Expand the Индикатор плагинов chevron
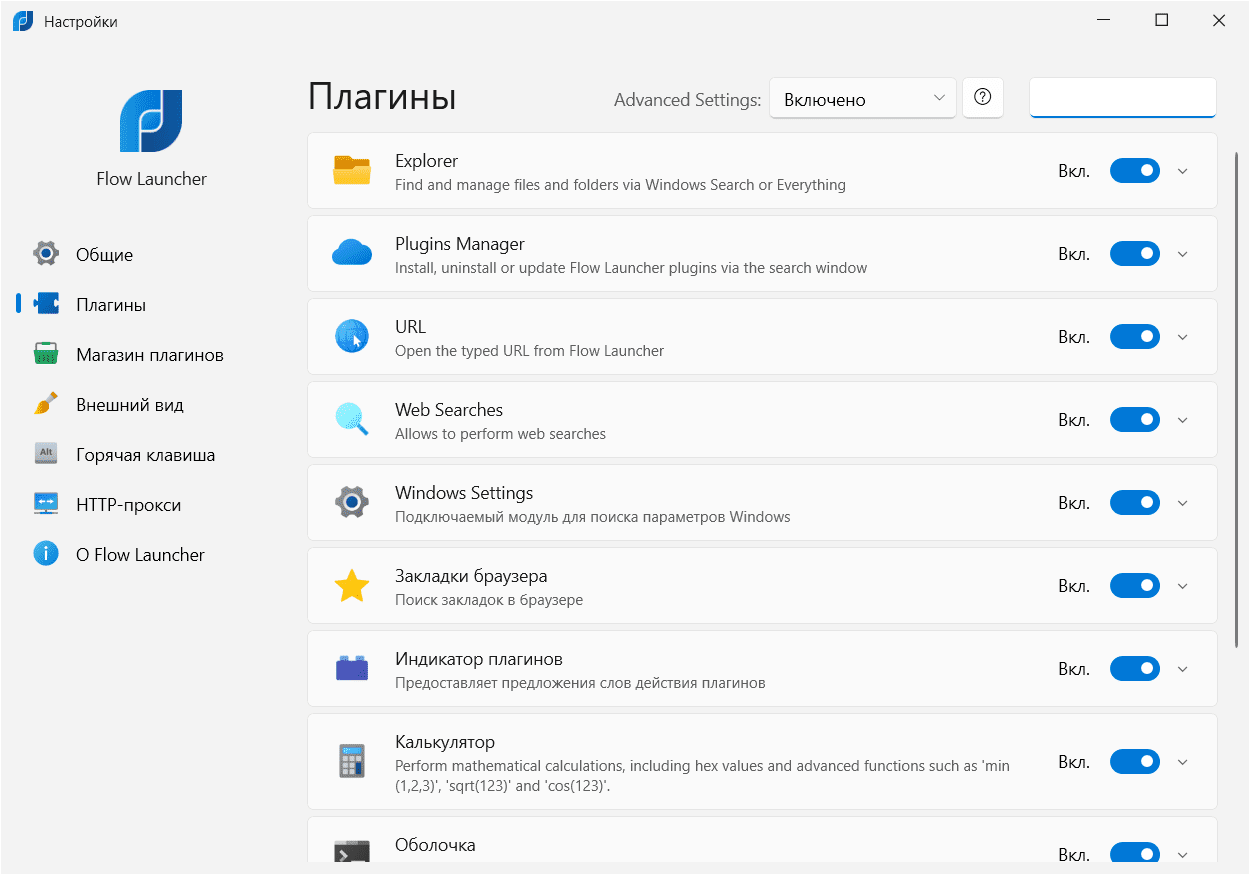The height and width of the screenshot is (875, 1250). pos(1183,669)
